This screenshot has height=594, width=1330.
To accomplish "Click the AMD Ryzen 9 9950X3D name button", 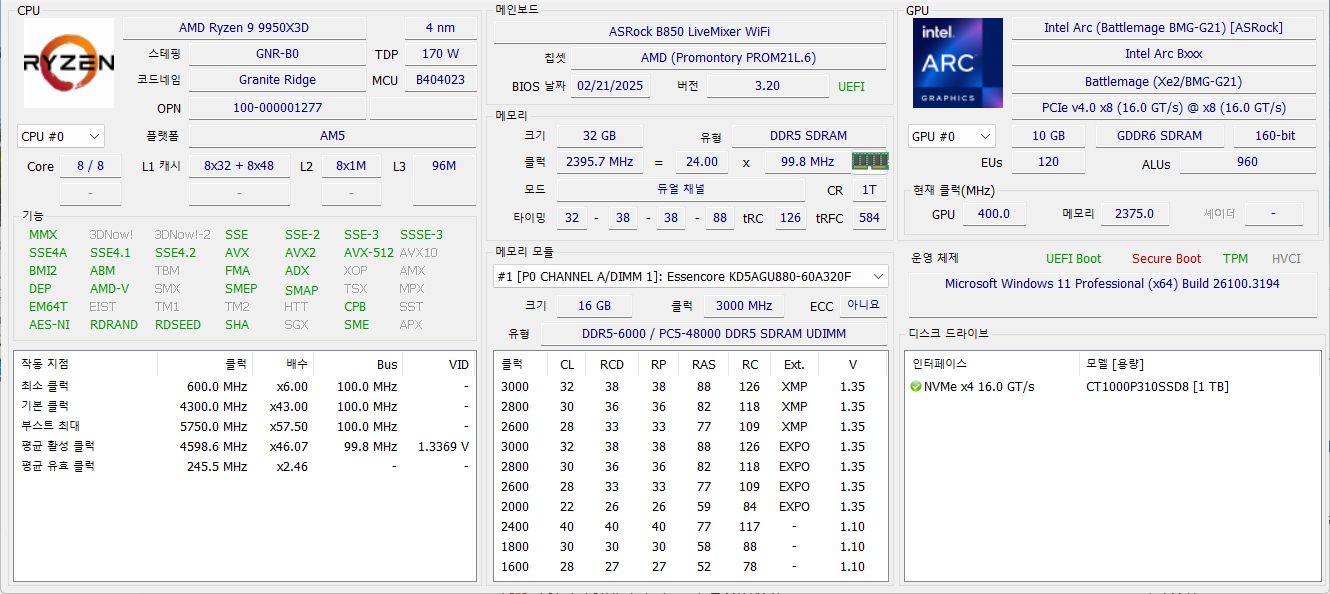I will point(244,28).
